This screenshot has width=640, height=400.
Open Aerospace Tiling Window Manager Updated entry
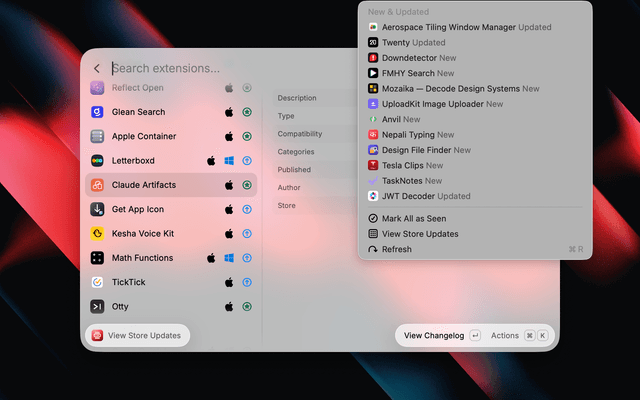pyautogui.click(x=475, y=27)
